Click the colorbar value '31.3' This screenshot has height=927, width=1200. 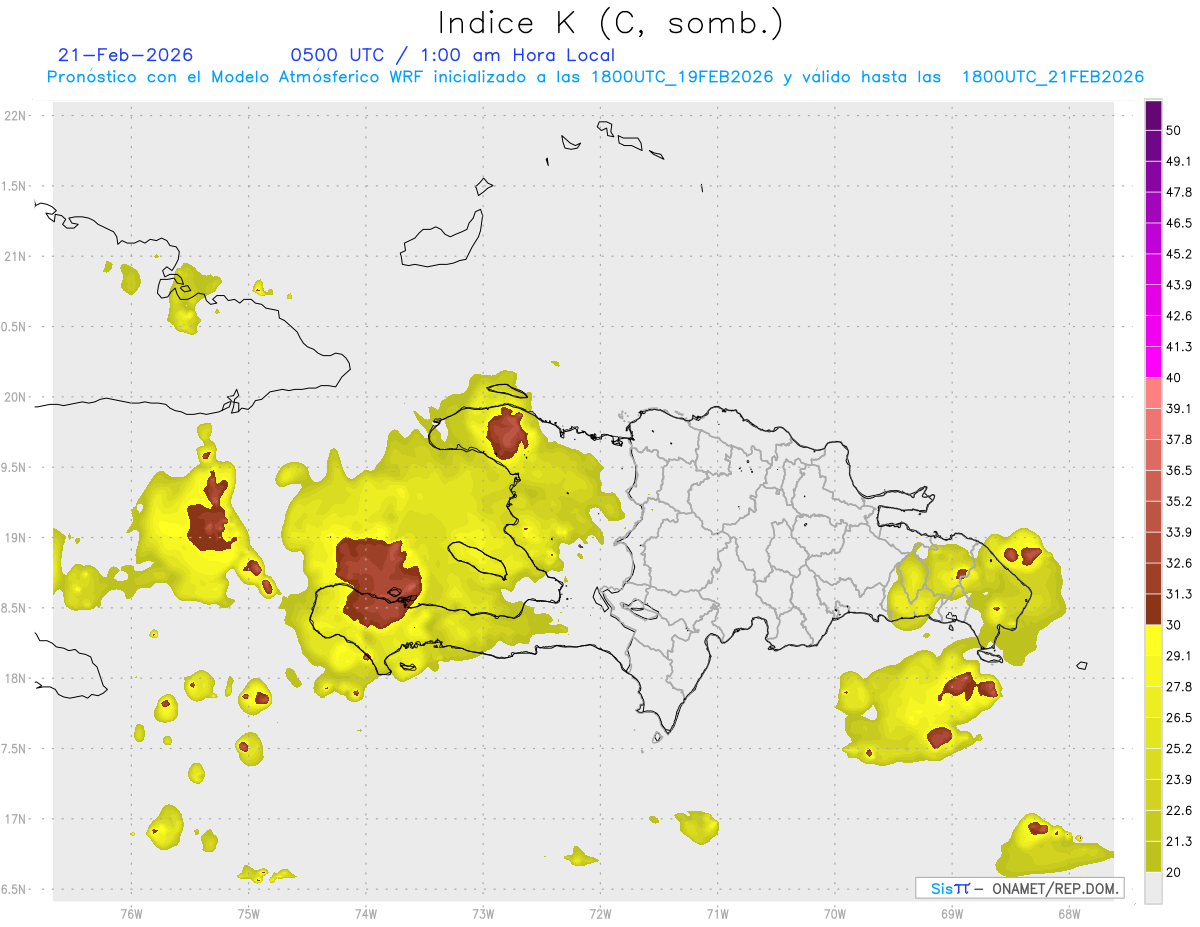pos(1179,594)
